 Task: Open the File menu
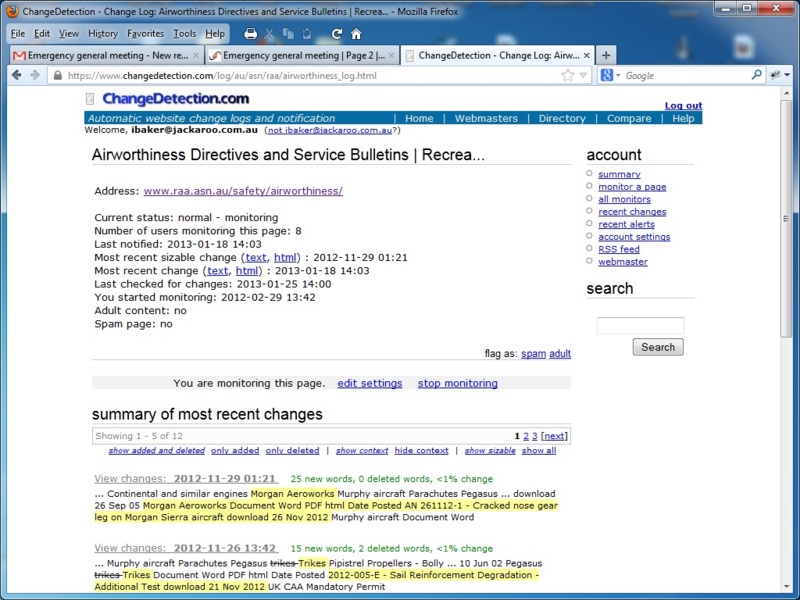(x=17, y=34)
